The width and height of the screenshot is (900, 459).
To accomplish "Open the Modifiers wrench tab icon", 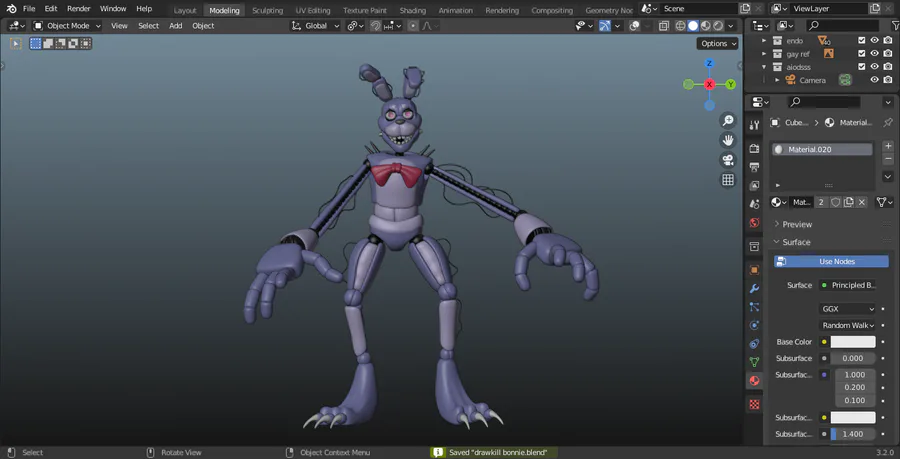I will coord(754,289).
